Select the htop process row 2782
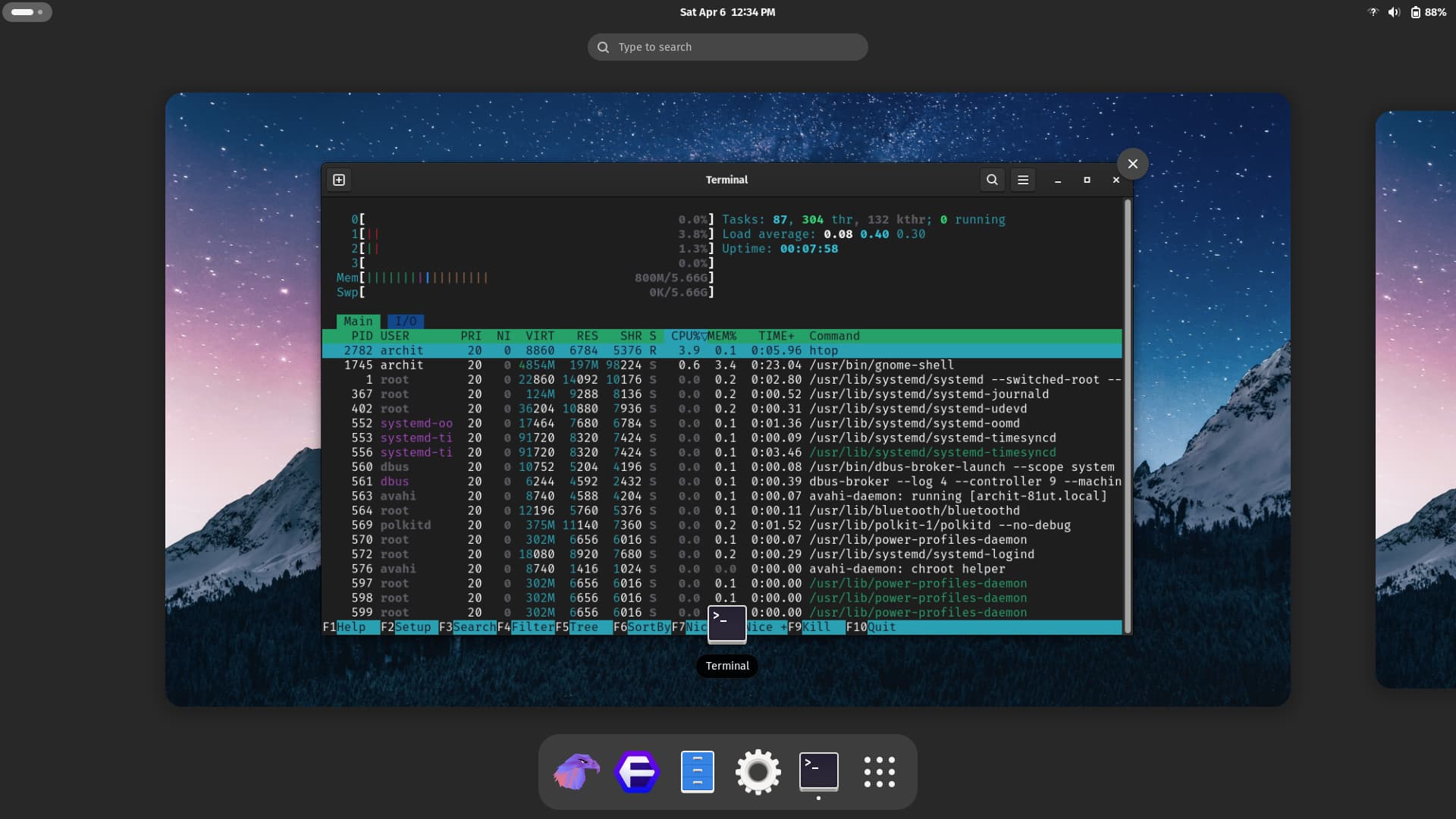1456x819 pixels. pos(722,350)
